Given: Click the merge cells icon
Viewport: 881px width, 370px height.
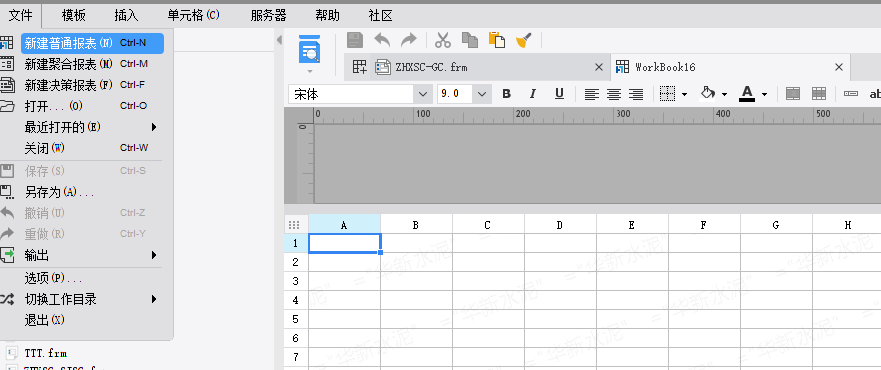Looking at the screenshot, I should pyautogui.click(x=793, y=94).
